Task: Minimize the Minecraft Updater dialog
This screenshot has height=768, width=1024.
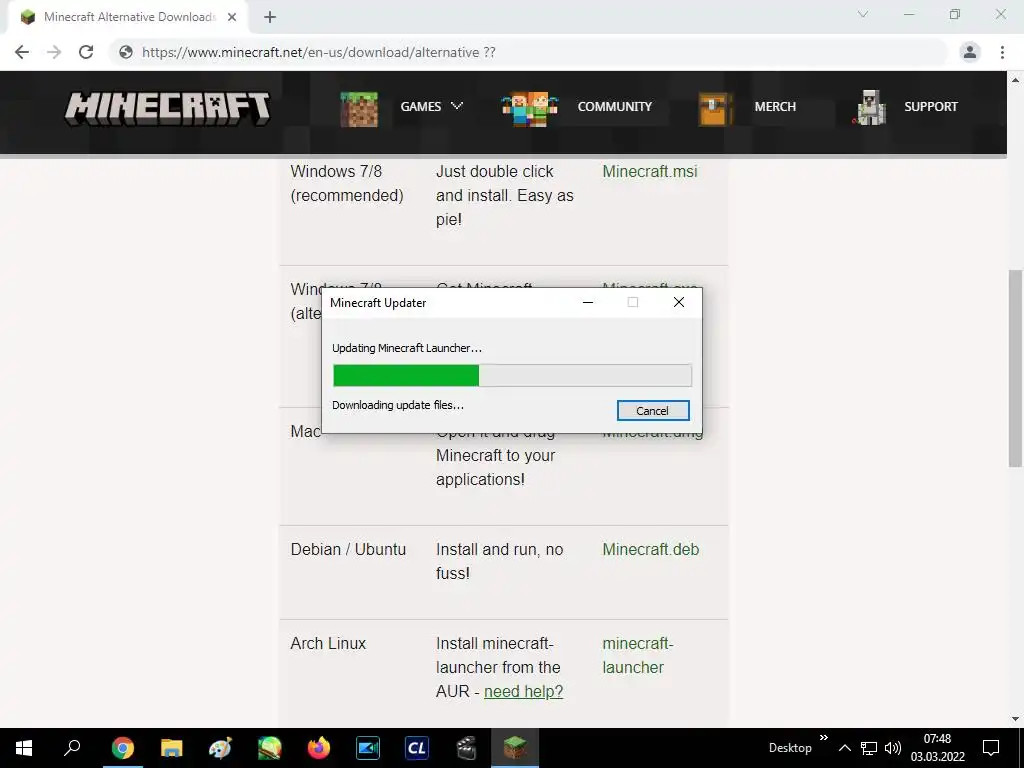Action: tap(588, 302)
